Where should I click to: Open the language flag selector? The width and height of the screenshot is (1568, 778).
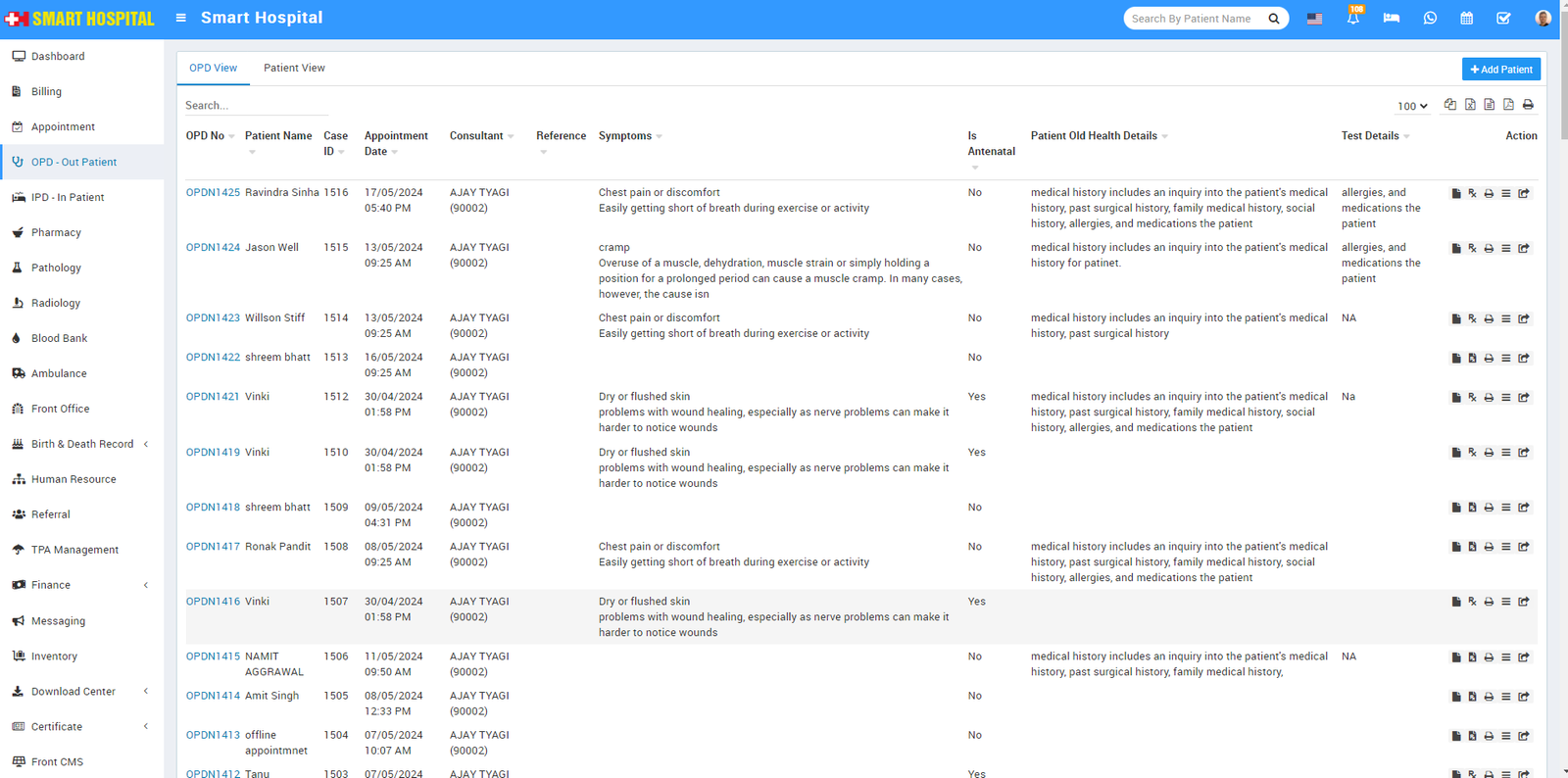[x=1314, y=19]
